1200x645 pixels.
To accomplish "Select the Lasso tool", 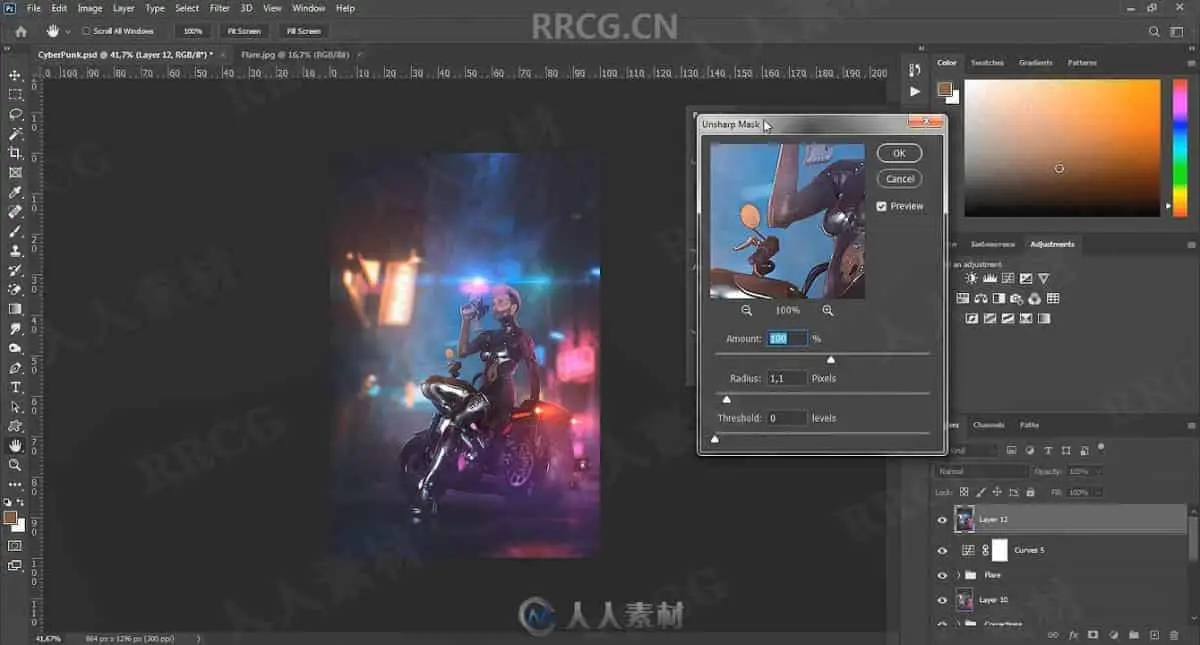I will (15, 114).
